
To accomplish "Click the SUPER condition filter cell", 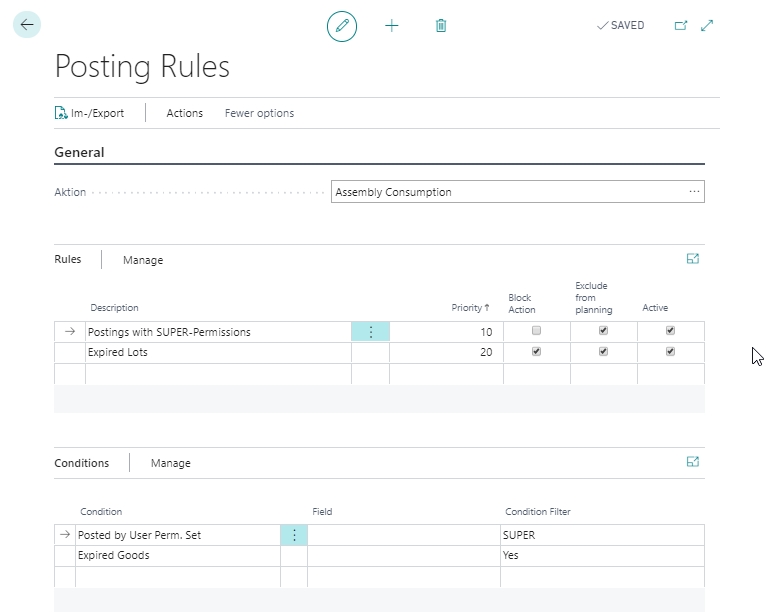I will pos(602,535).
